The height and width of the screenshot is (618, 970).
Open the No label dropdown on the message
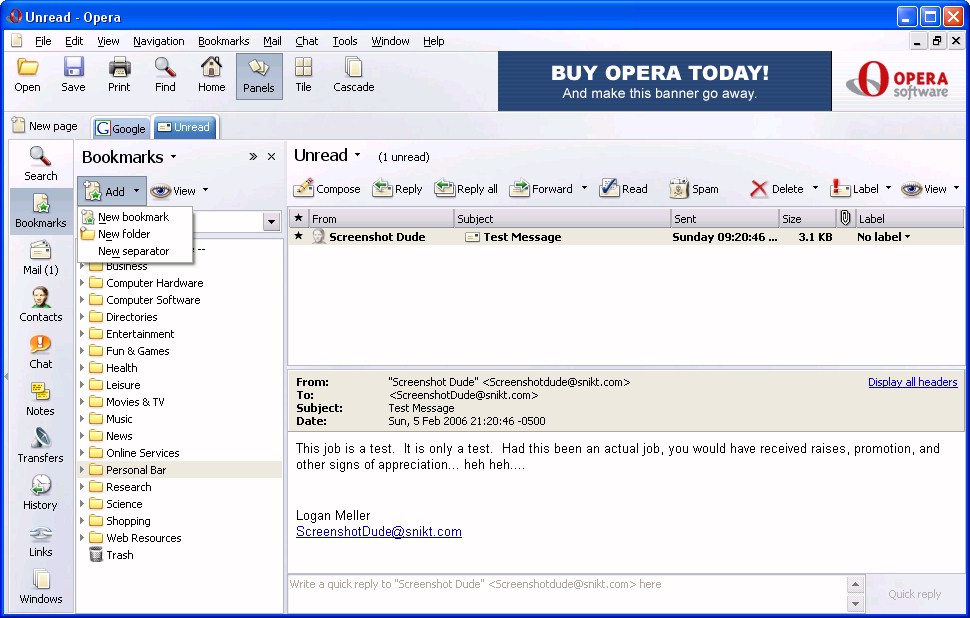click(x=884, y=237)
